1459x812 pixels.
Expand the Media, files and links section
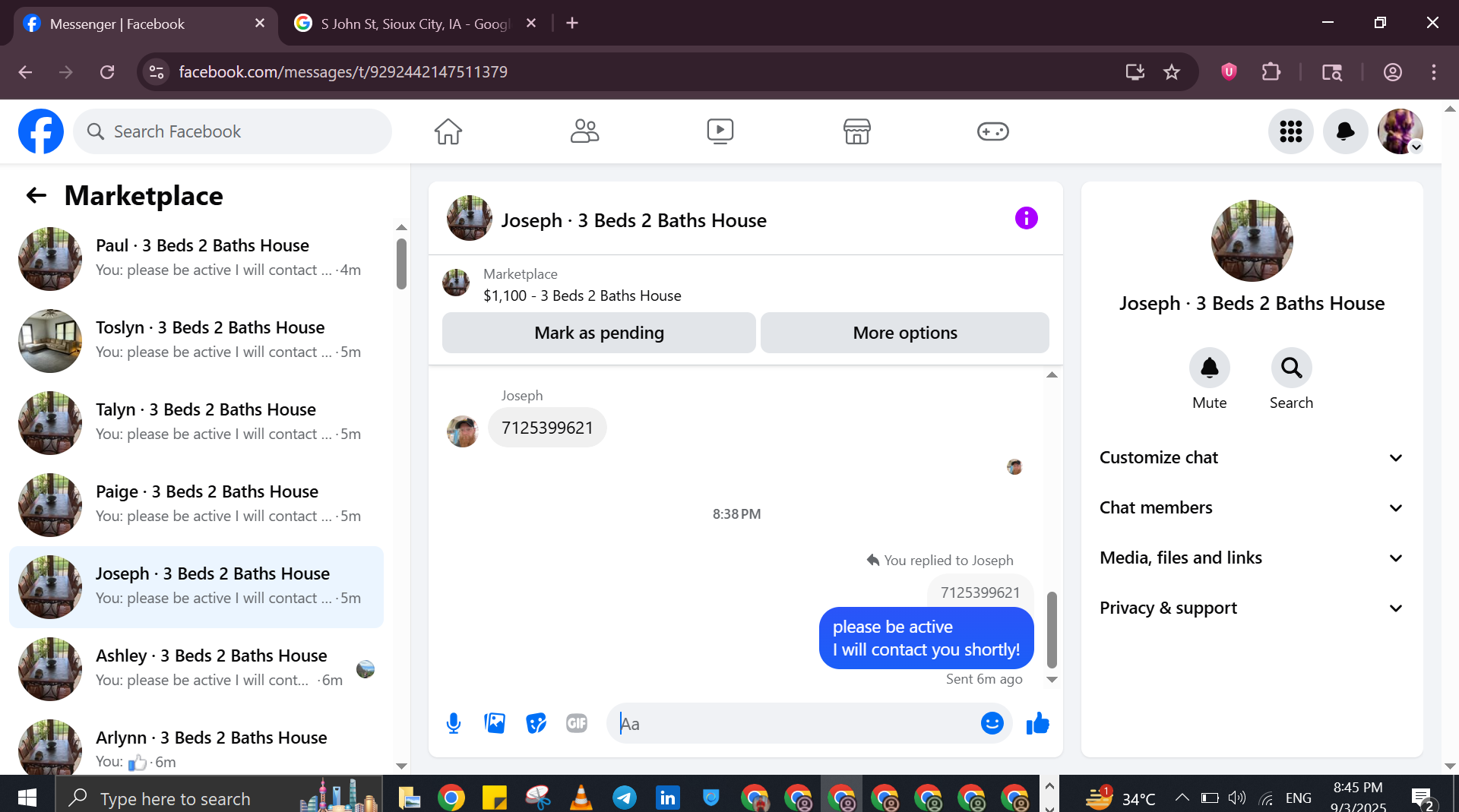coord(1252,558)
